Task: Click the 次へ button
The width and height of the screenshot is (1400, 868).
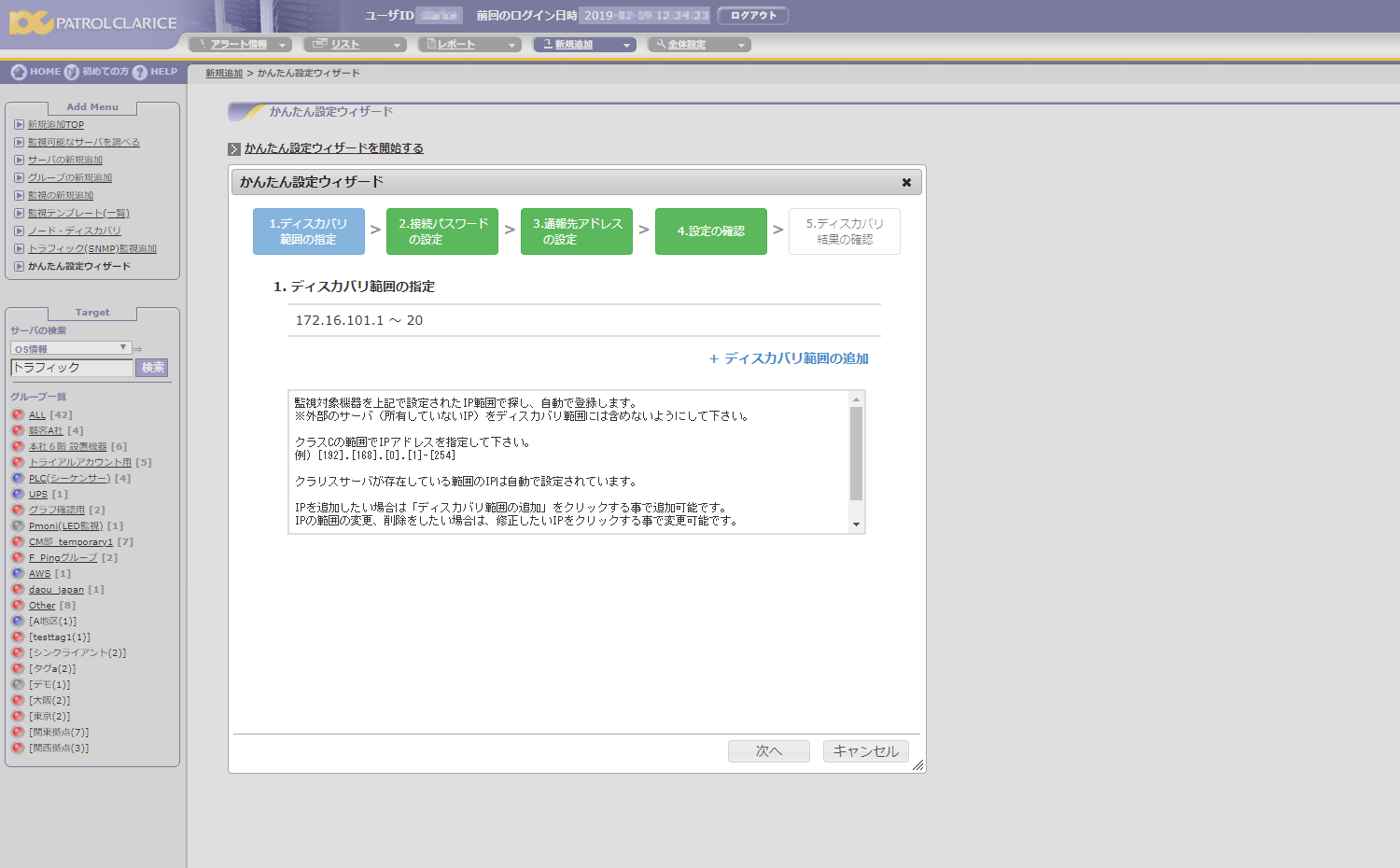Action: point(769,751)
